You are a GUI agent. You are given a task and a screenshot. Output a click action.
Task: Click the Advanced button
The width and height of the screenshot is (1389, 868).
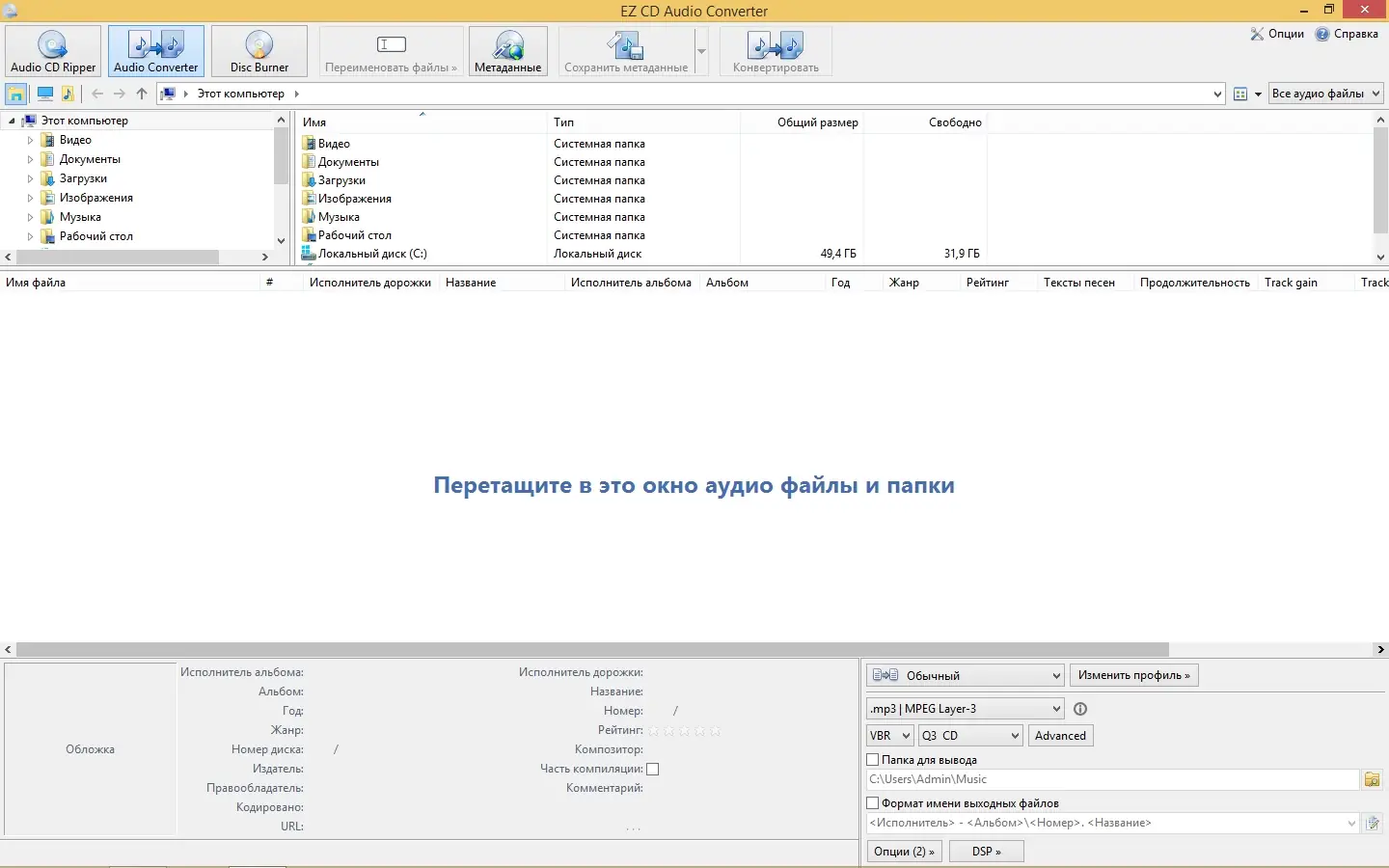click(1060, 736)
